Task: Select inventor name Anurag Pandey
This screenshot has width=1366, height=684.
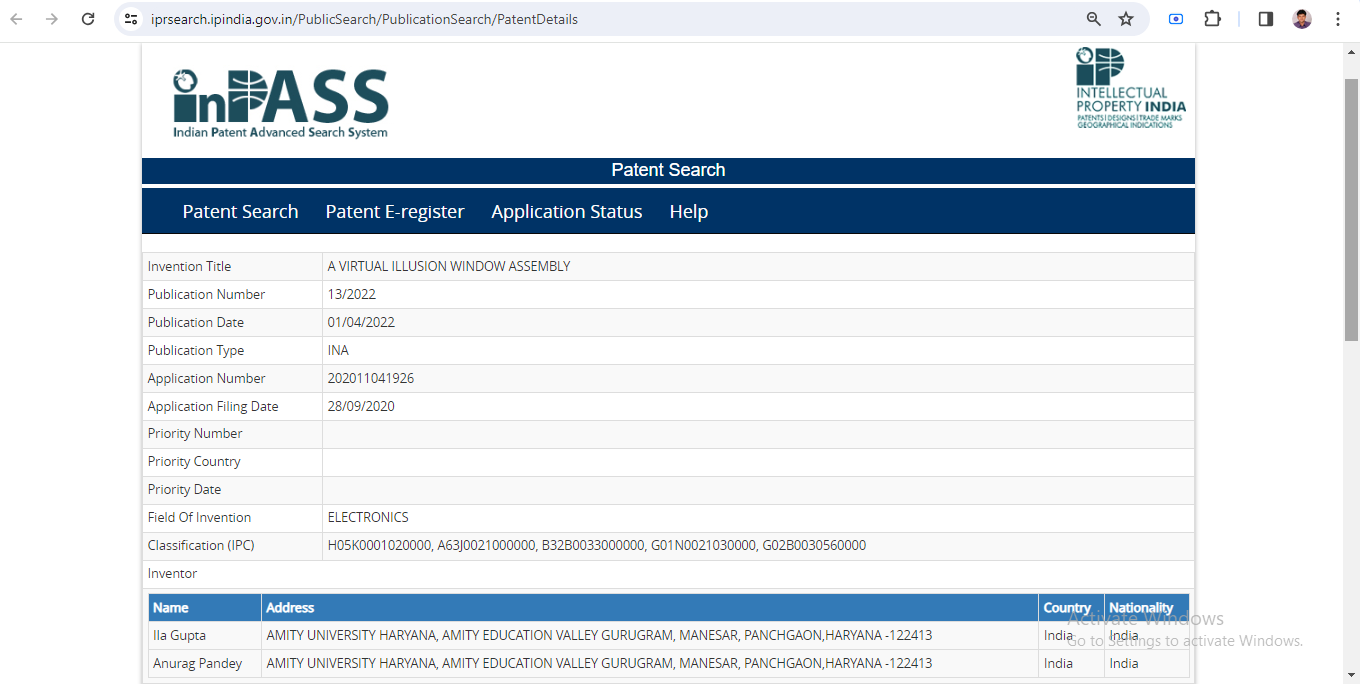Action: click(x=197, y=663)
